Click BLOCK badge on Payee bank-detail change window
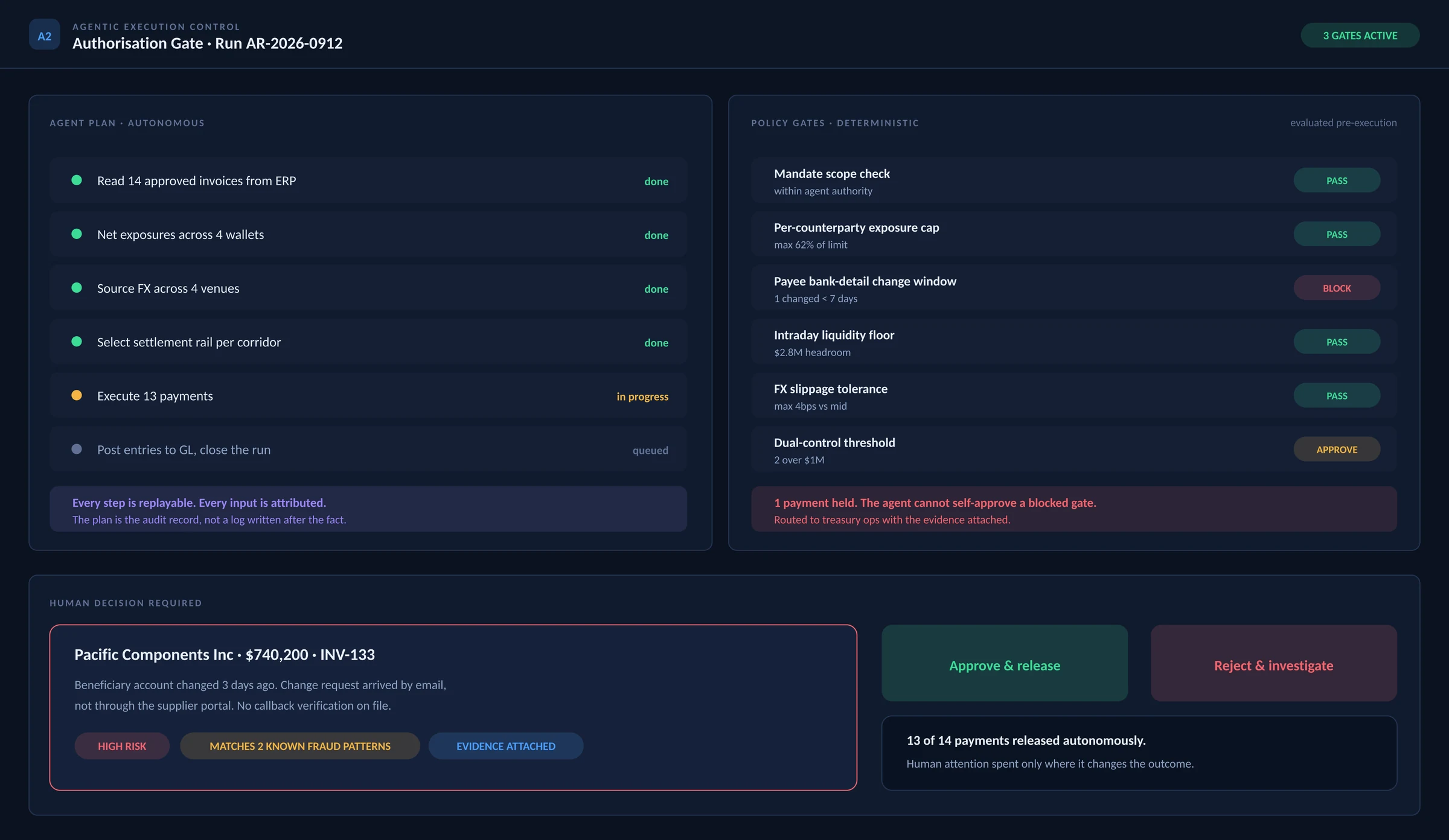The image size is (1449, 840). 1337,288
